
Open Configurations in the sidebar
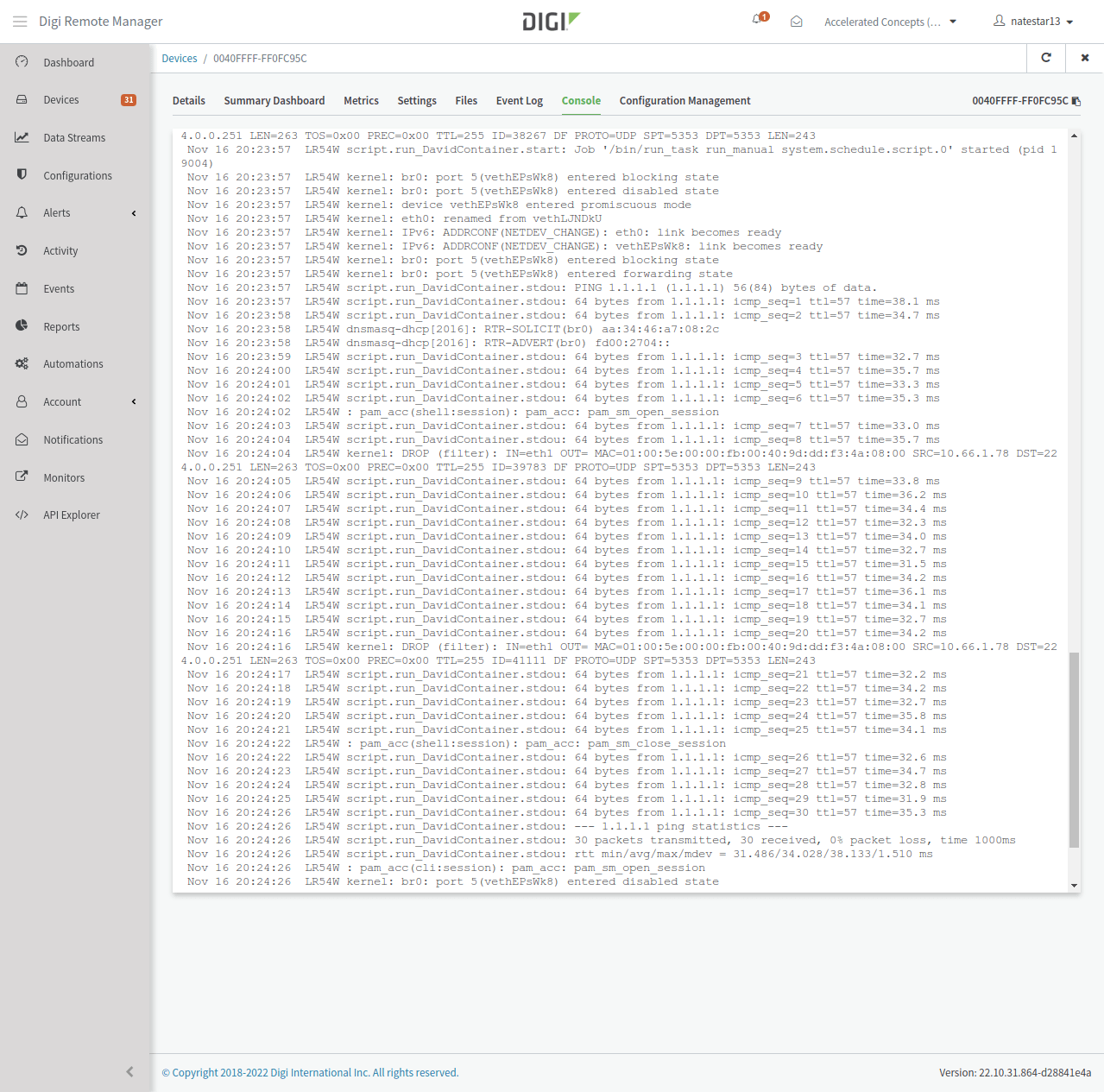(x=76, y=175)
